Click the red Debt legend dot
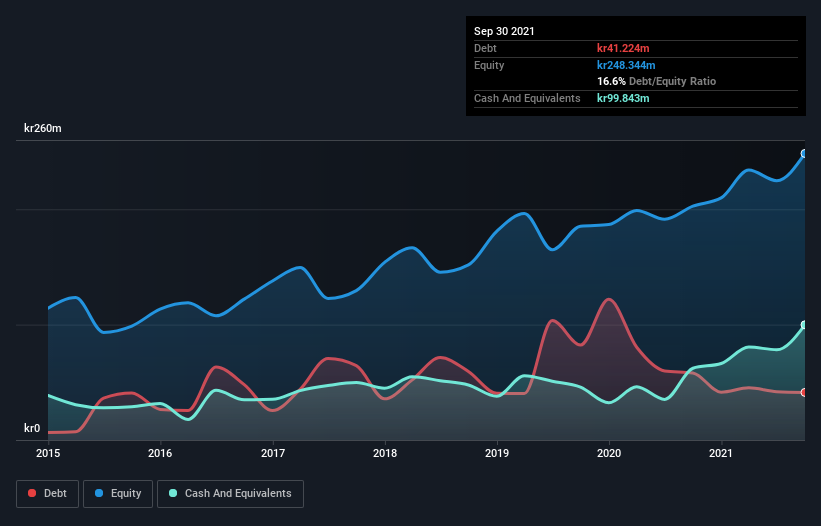The width and height of the screenshot is (821, 526). [x=32, y=493]
